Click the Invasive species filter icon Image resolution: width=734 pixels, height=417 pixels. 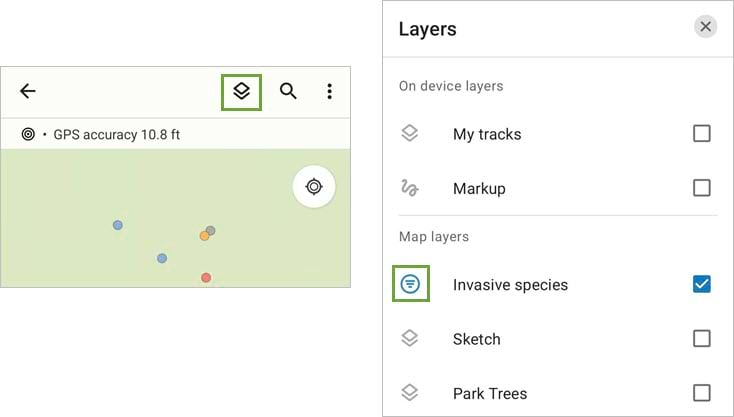click(410, 285)
